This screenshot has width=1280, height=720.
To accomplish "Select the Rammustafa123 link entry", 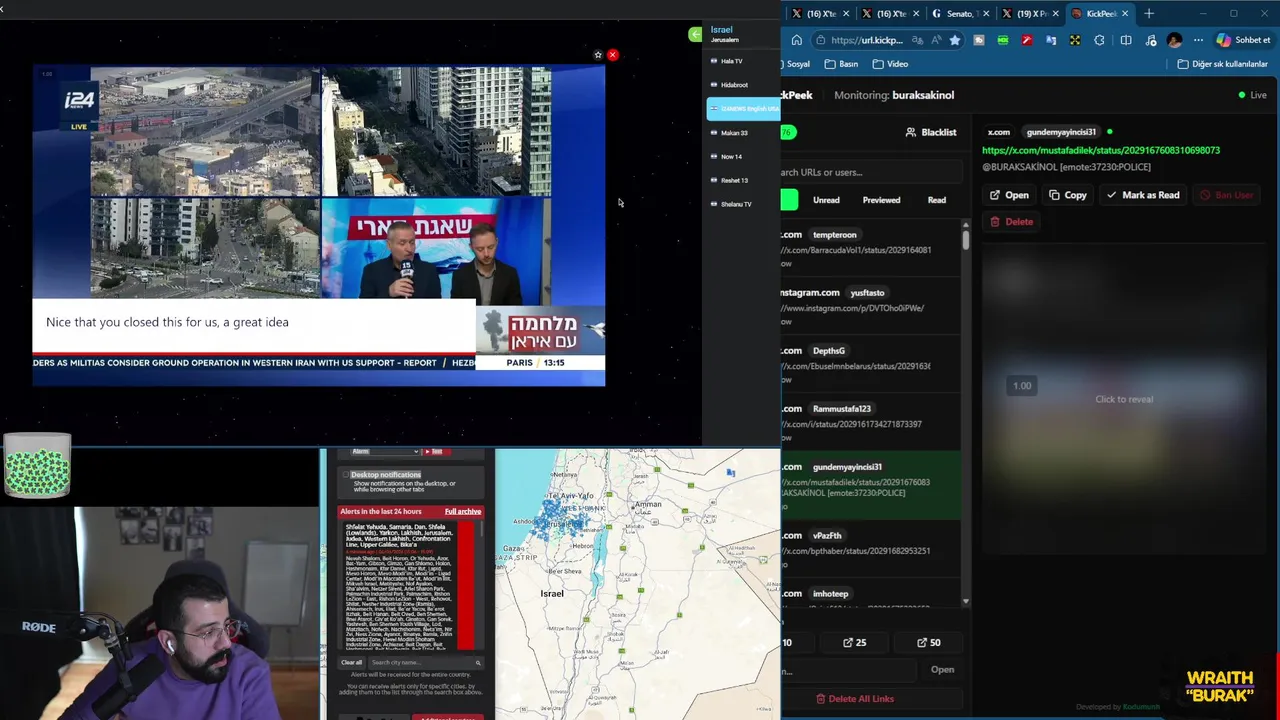I will point(870,422).
